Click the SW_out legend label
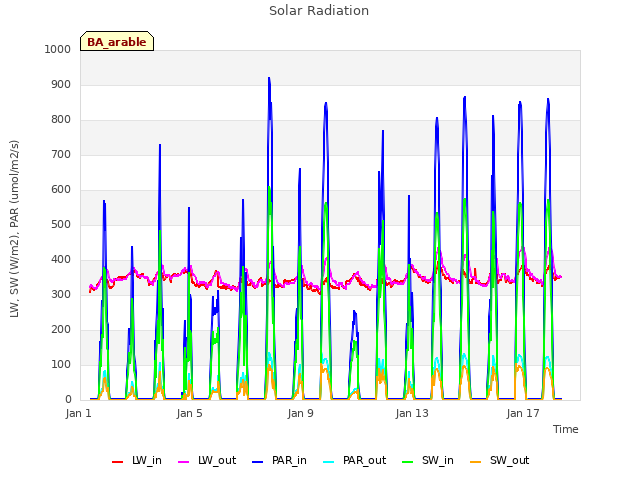The width and height of the screenshot is (640, 480). tap(509, 460)
